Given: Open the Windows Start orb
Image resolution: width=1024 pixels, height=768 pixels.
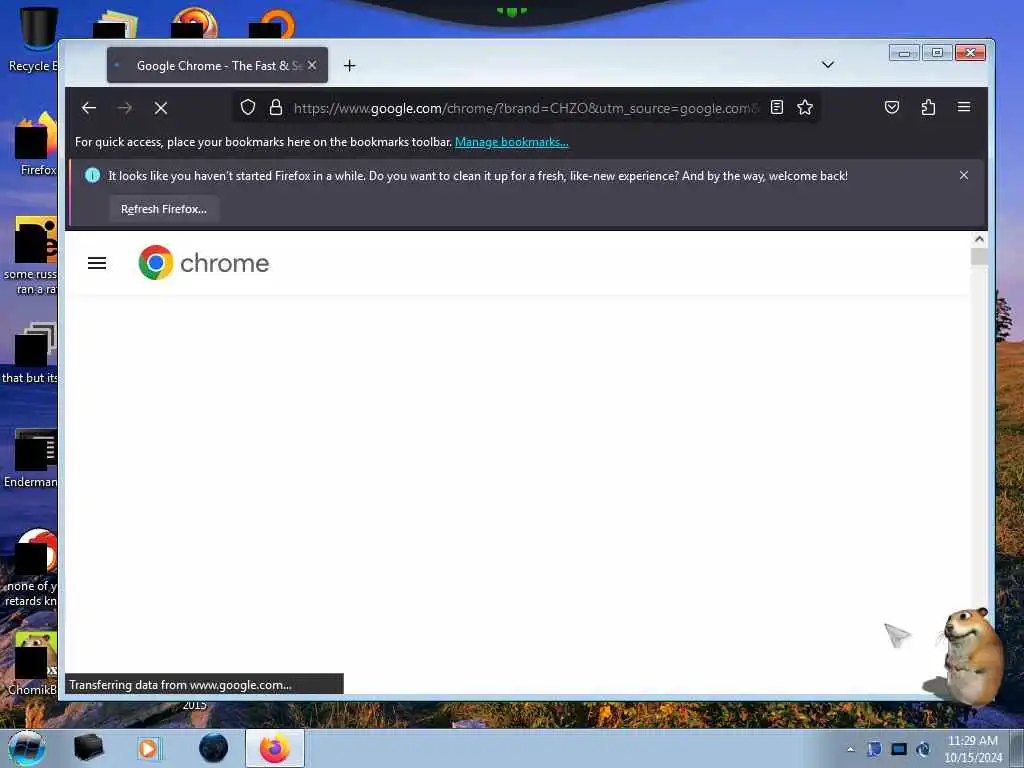Looking at the screenshot, I should 27,748.
